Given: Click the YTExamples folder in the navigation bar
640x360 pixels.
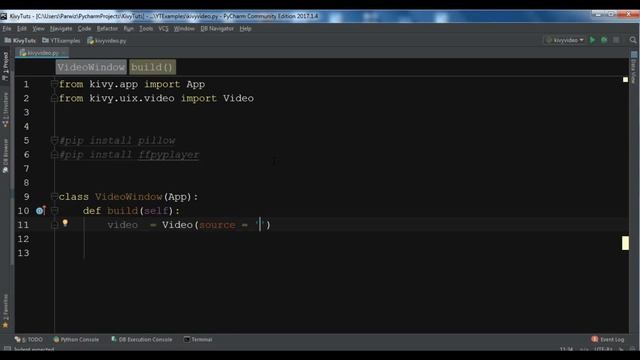Looking at the screenshot, I should (x=61, y=40).
